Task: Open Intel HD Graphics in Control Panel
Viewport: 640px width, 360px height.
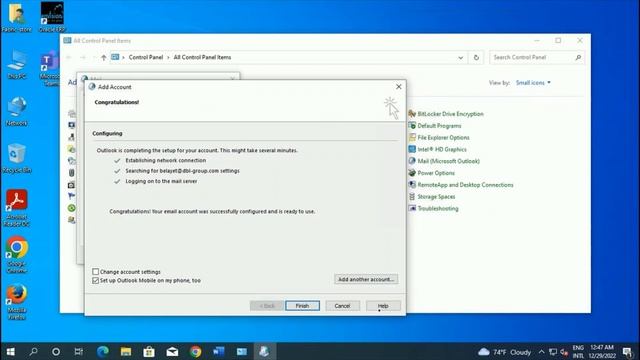Action: coord(442,149)
